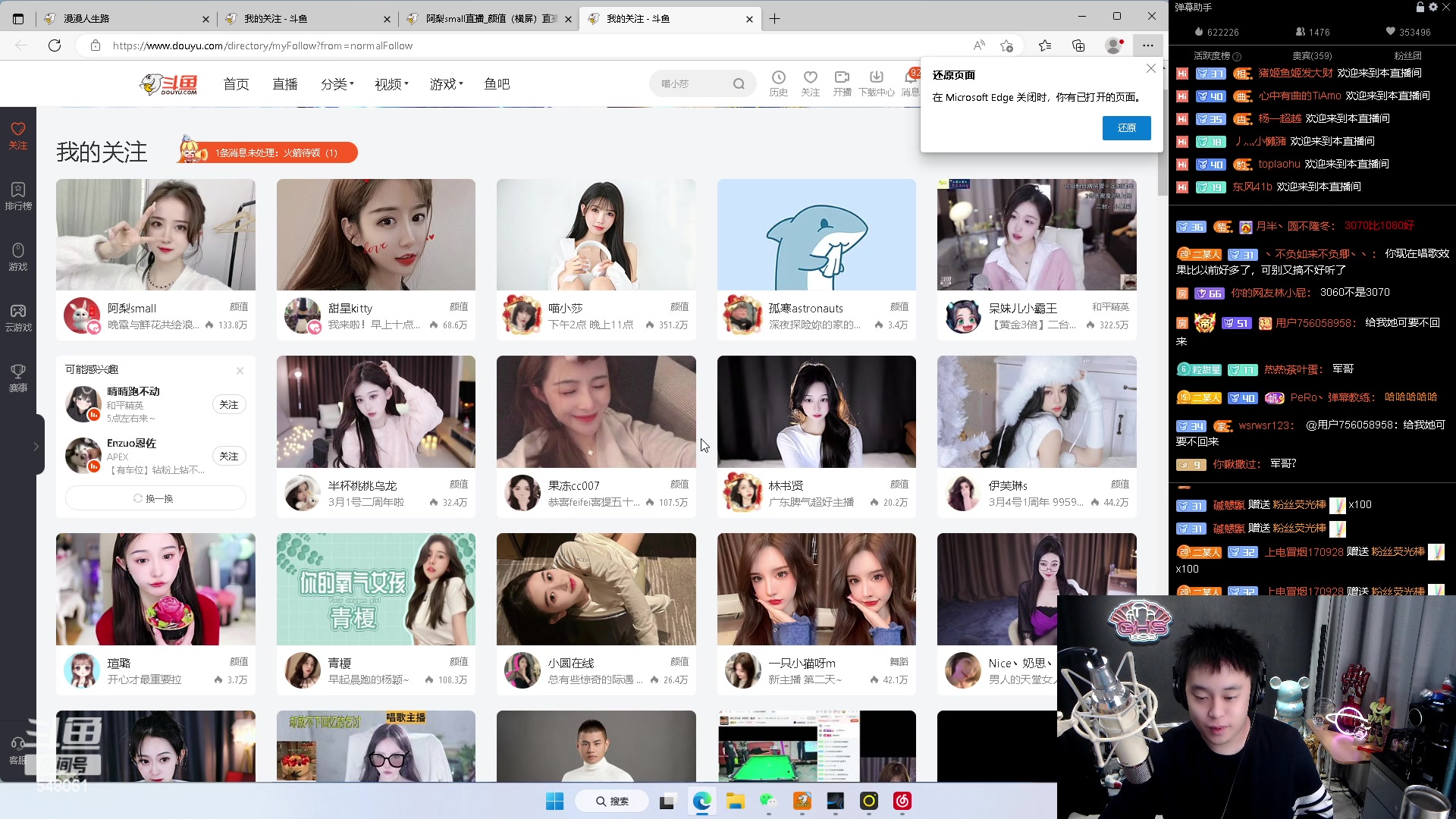Click taskbar 搜索 search box
Screen dimensions: 1456x819
(612, 801)
